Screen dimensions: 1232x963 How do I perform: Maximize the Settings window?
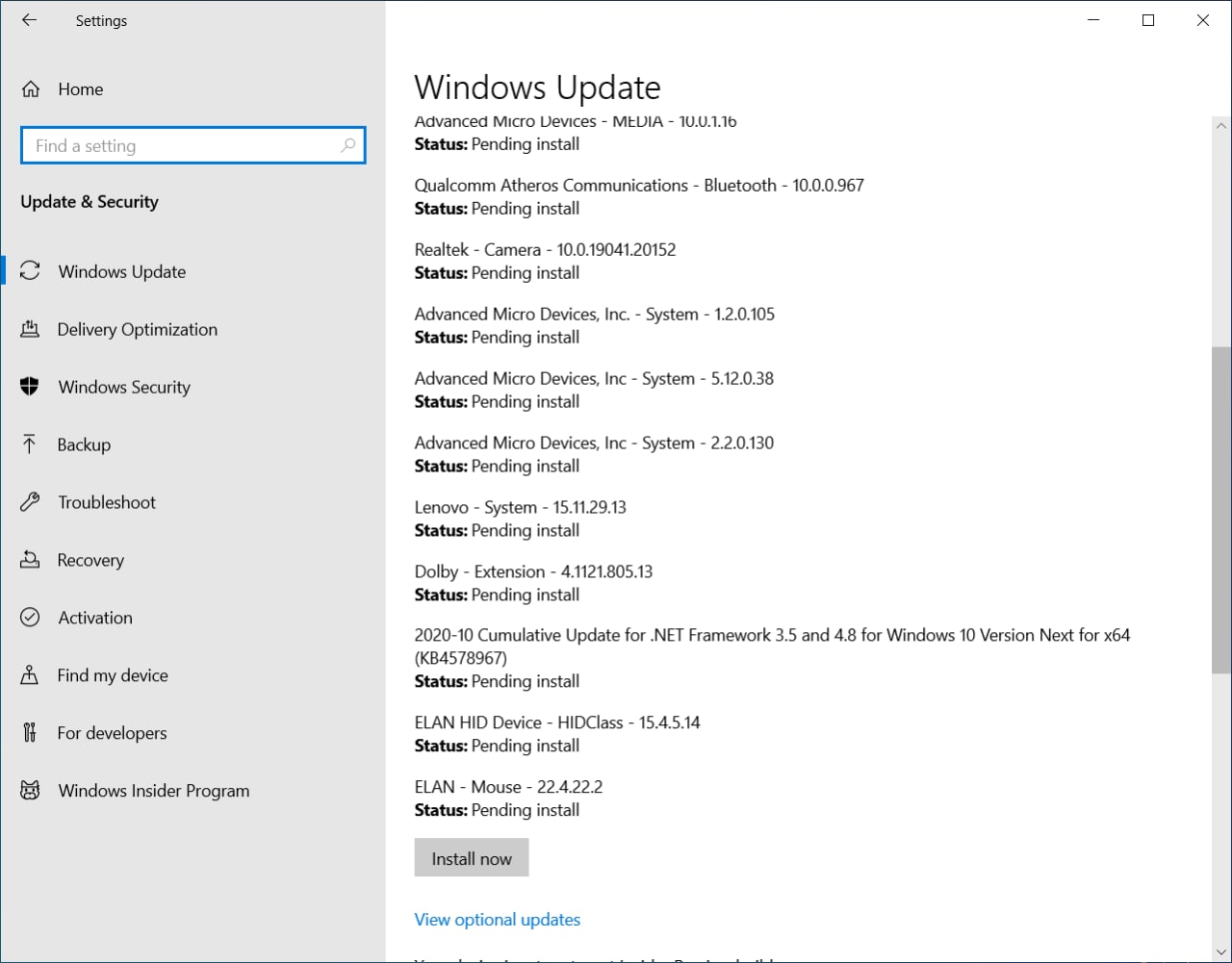1148,20
